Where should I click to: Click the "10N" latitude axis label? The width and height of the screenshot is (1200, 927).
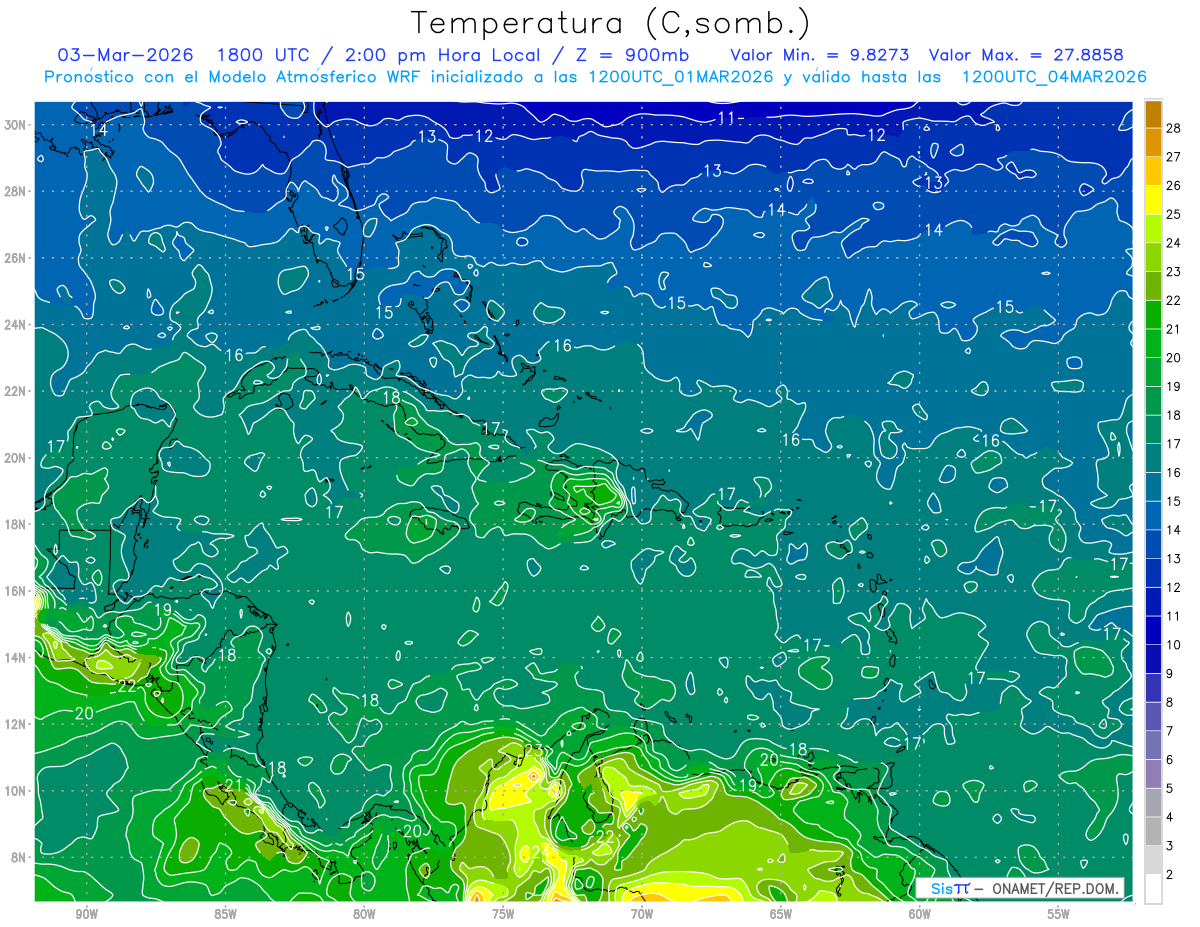pos(15,791)
